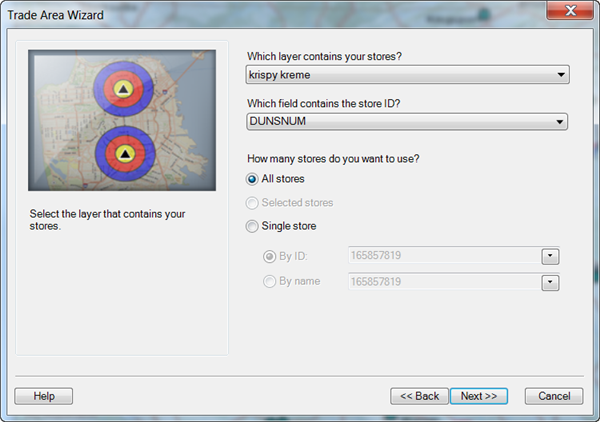Pick the By name radio option
Viewport: 600px width, 422px height.
click(x=269, y=282)
